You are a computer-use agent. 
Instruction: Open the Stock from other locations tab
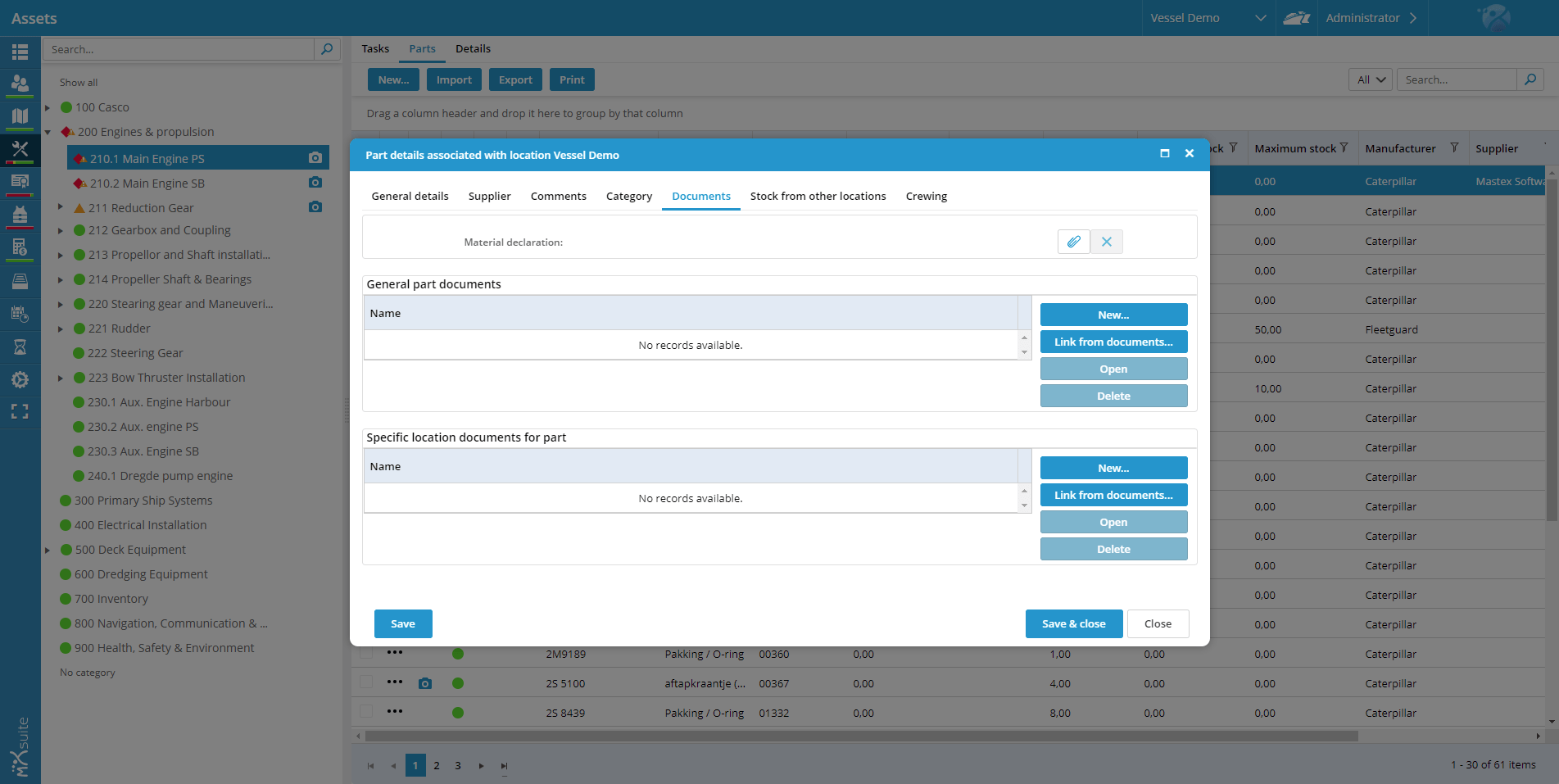point(818,196)
